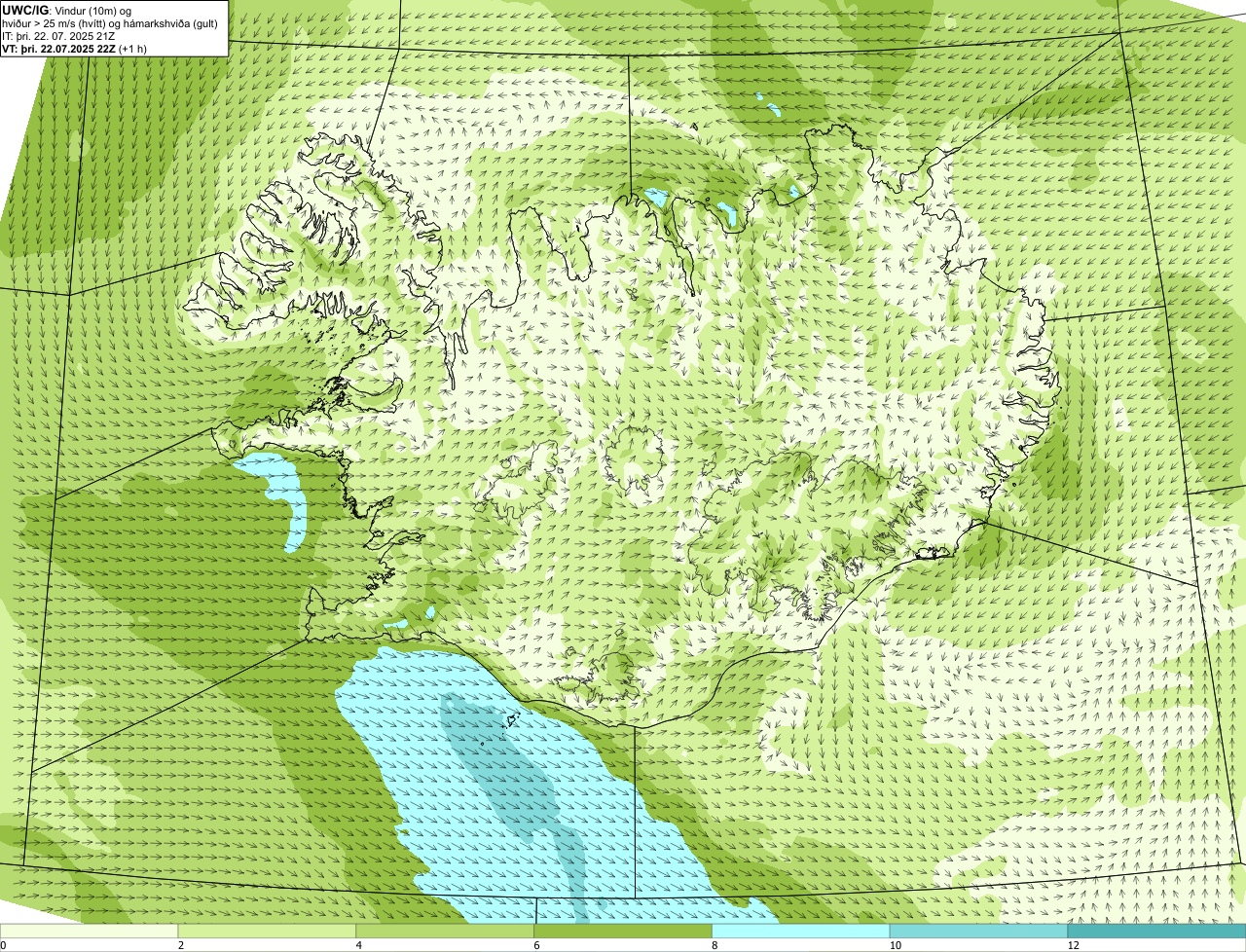The width and height of the screenshot is (1246, 952).
Task: Click the light cyan 8–10 color bar segment
Action: pyautogui.click(x=802, y=932)
